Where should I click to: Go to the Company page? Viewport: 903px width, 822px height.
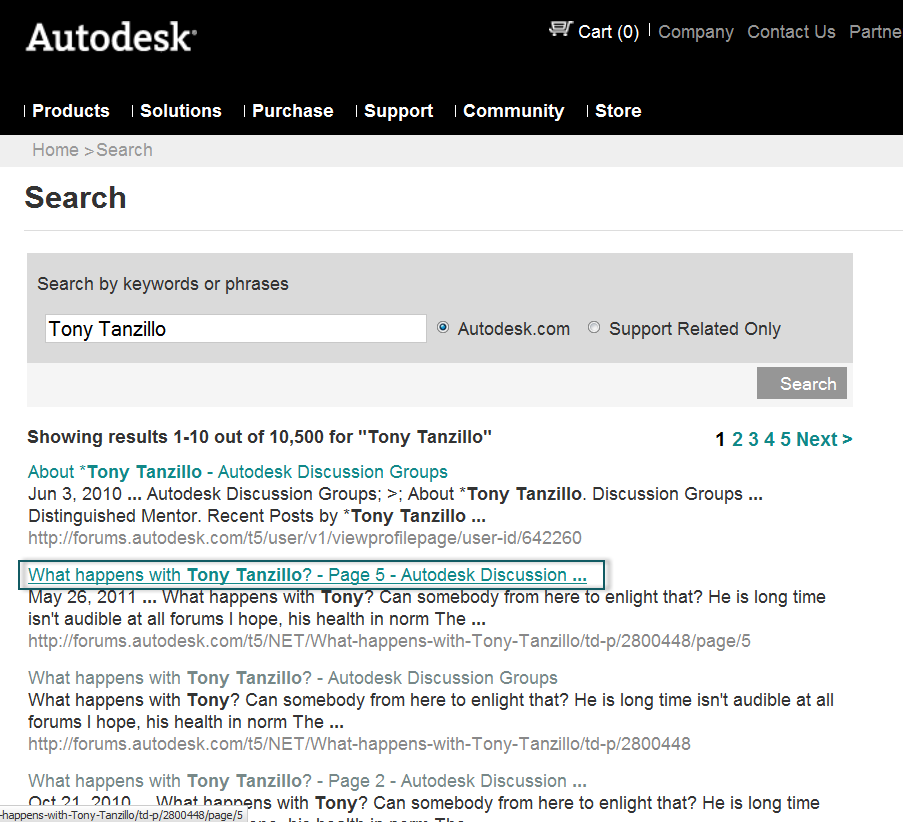coord(696,32)
